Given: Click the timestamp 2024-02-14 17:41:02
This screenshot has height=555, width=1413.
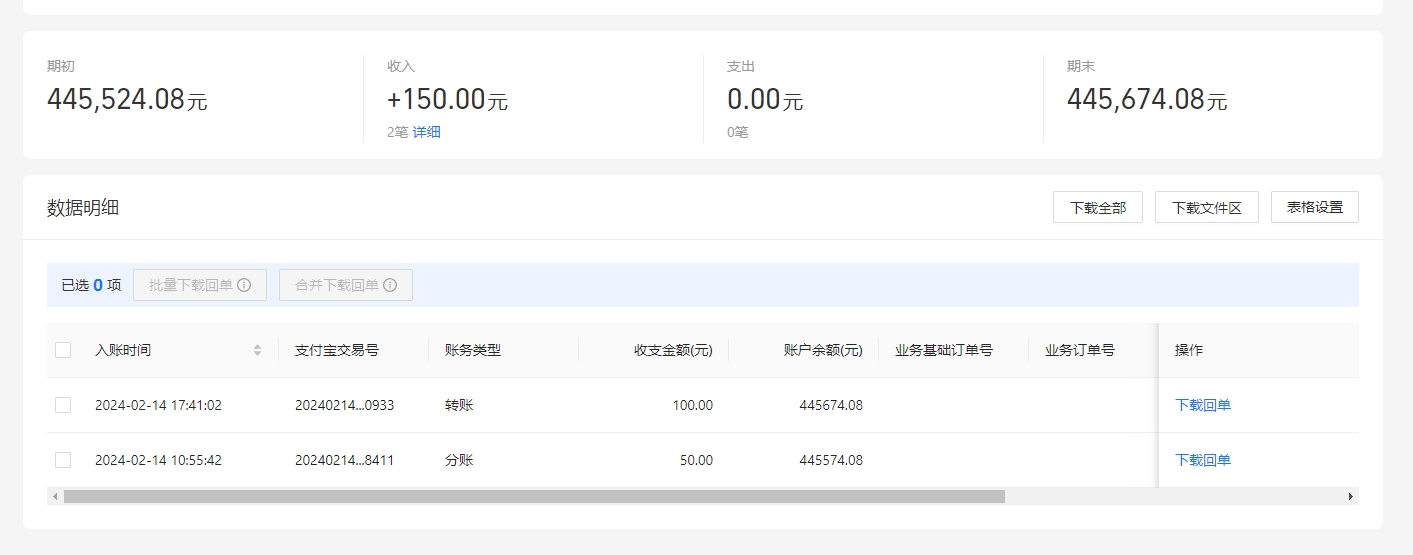Looking at the screenshot, I should pos(158,405).
